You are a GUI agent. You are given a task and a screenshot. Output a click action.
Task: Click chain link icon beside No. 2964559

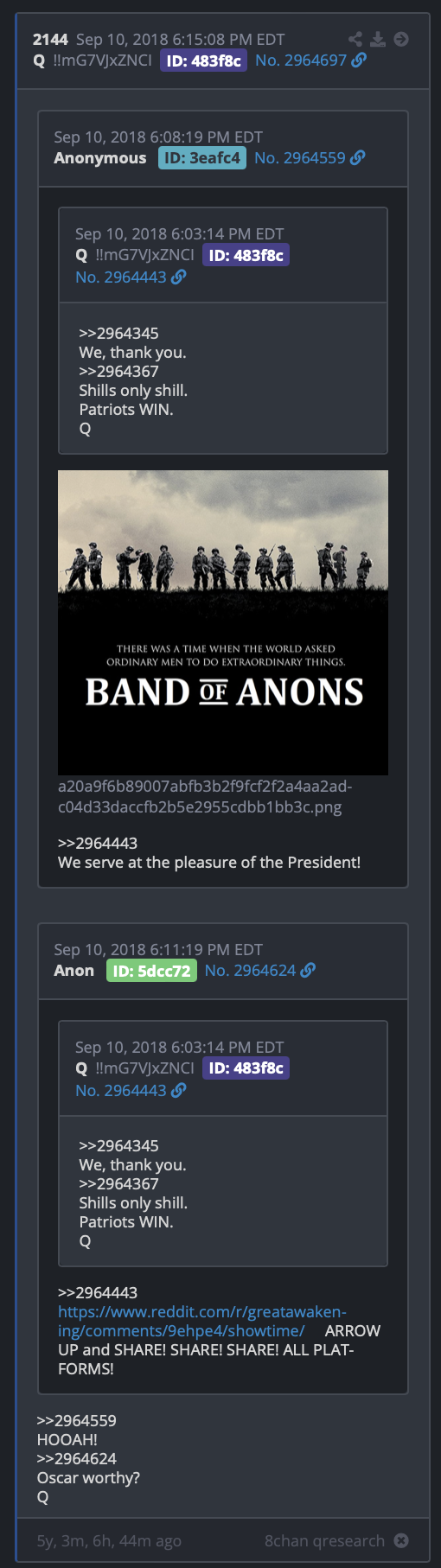[x=358, y=157]
